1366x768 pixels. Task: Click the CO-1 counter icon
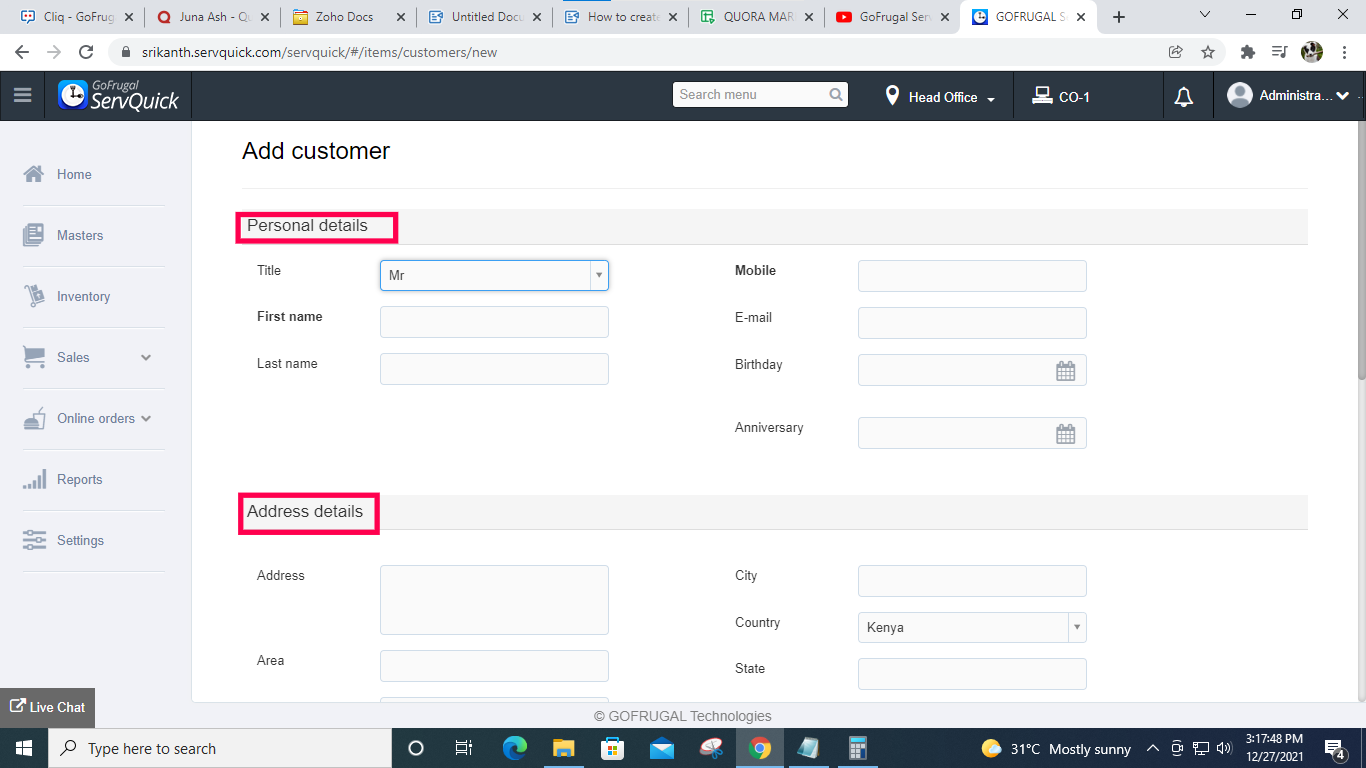point(1042,97)
